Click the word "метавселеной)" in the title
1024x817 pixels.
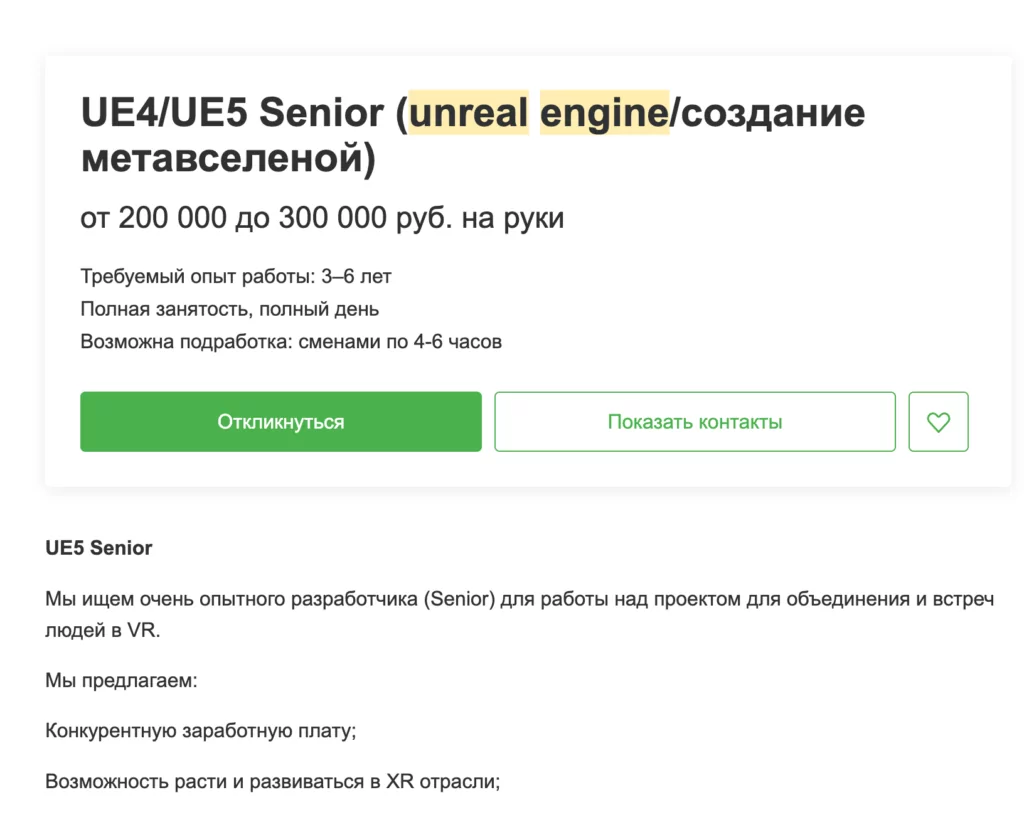228,159
